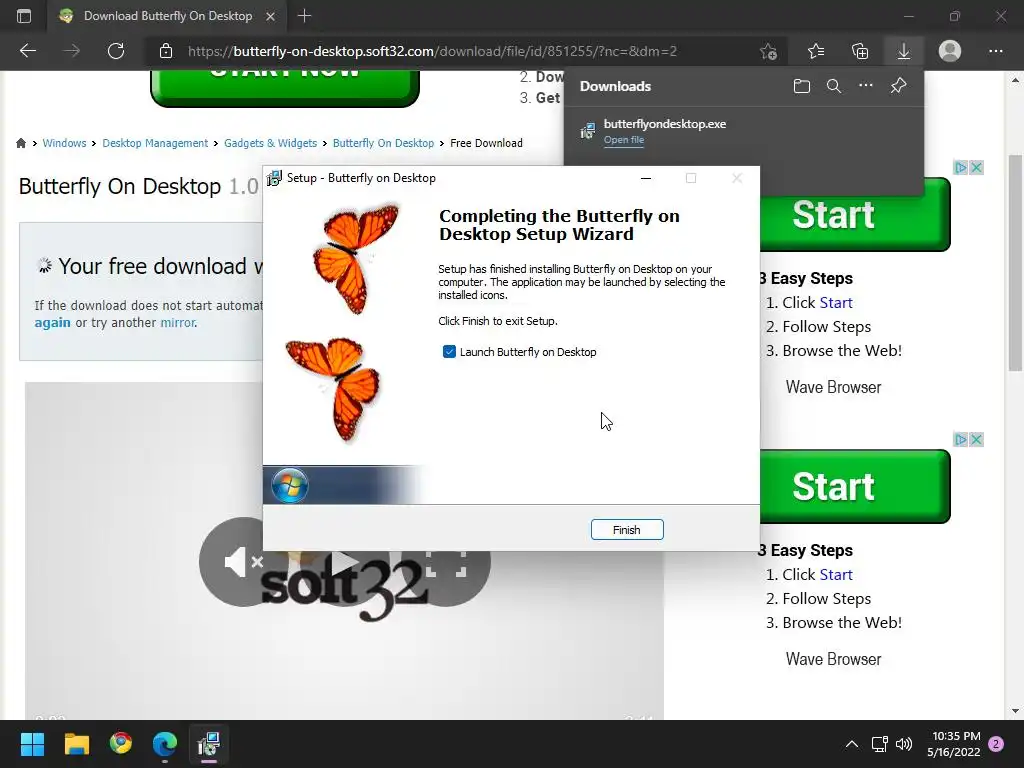The image size is (1024, 768).
Task: Open Butterfly On Desktop breadcrumb link
Action: tap(383, 143)
